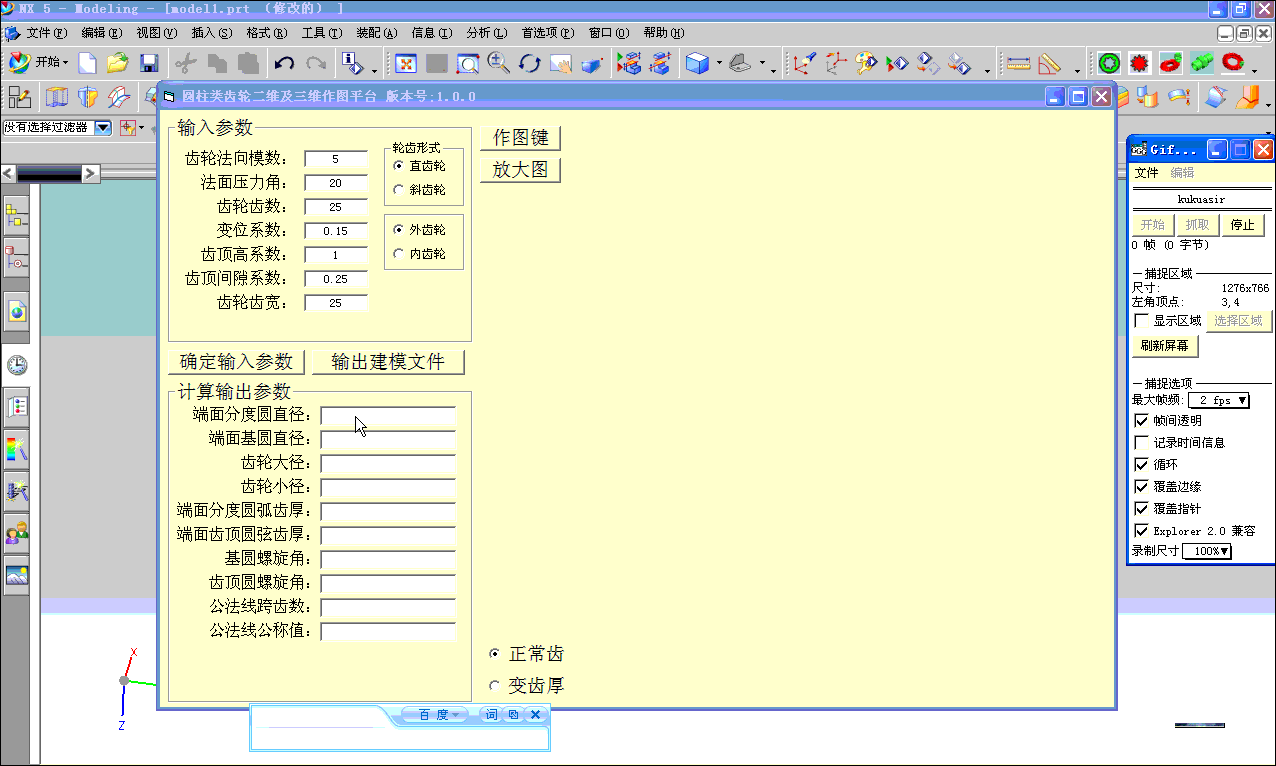Click the 刷新屏幕 button
This screenshot has width=1276, height=766.
click(1165, 346)
